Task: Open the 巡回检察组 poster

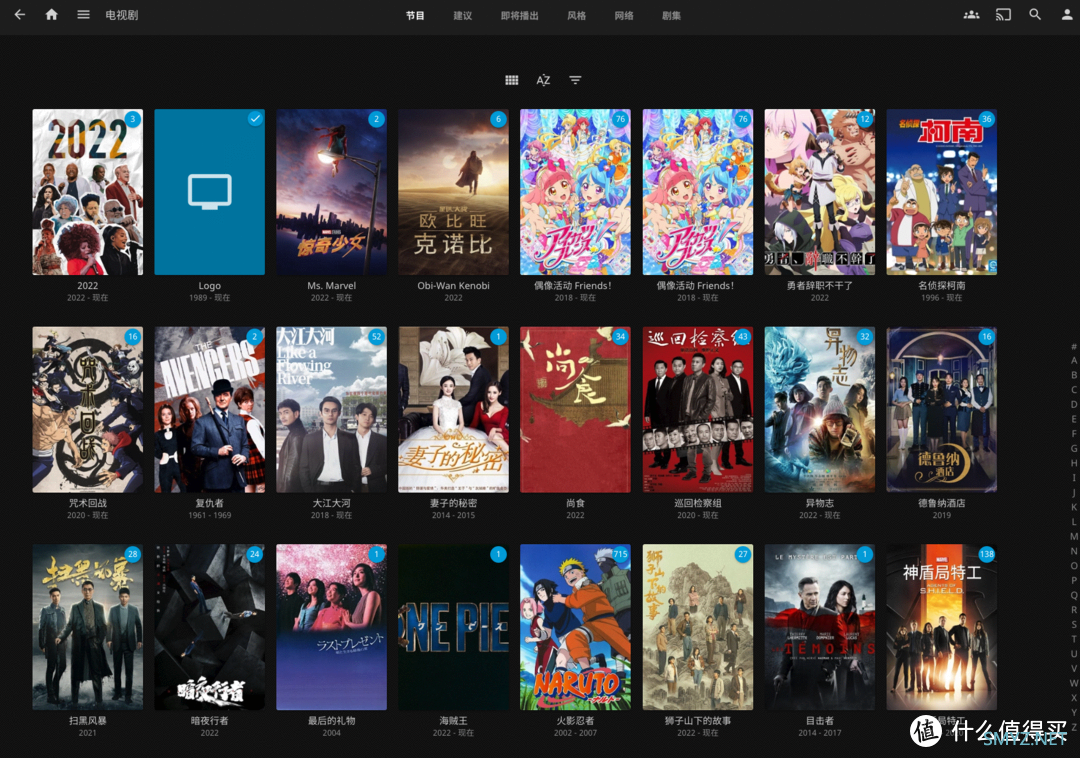Action: [x=698, y=410]
